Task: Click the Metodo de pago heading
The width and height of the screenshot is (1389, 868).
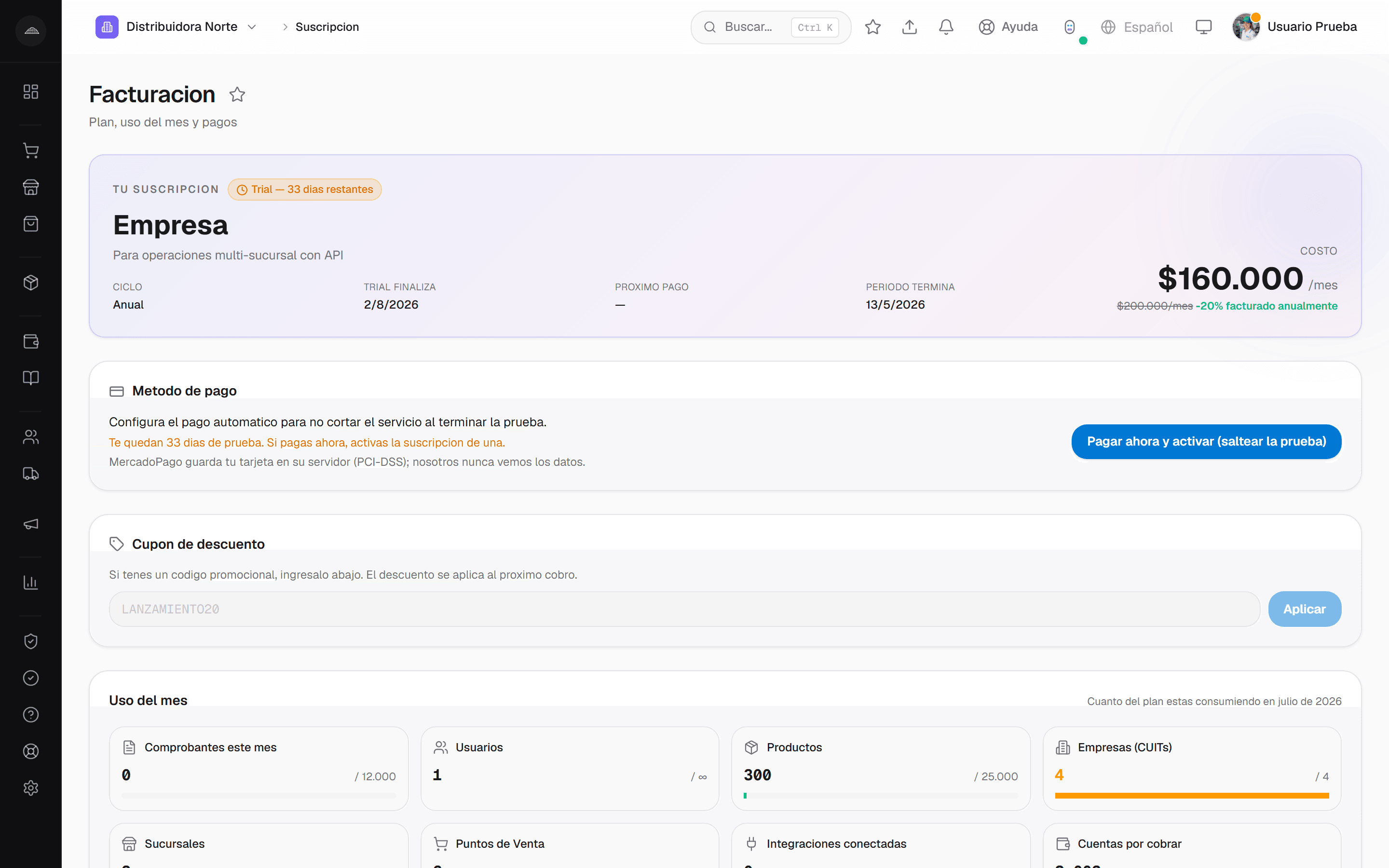Action: coord(184,391)
